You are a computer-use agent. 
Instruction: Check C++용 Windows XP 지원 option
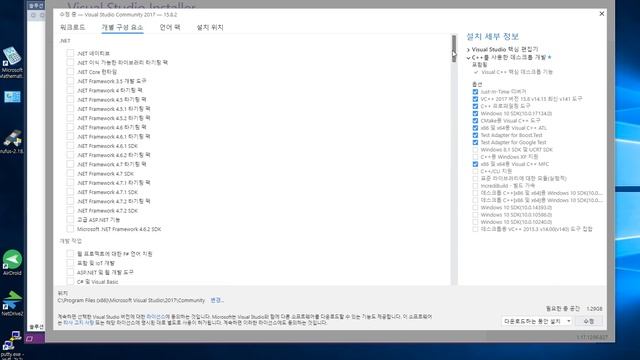[x=475, y=157]
